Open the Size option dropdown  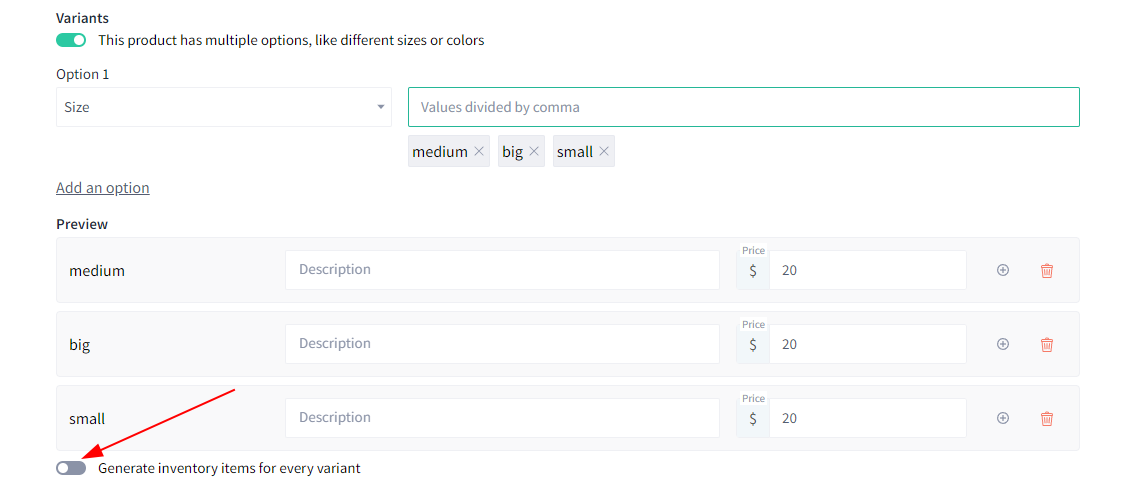(224, 107)
